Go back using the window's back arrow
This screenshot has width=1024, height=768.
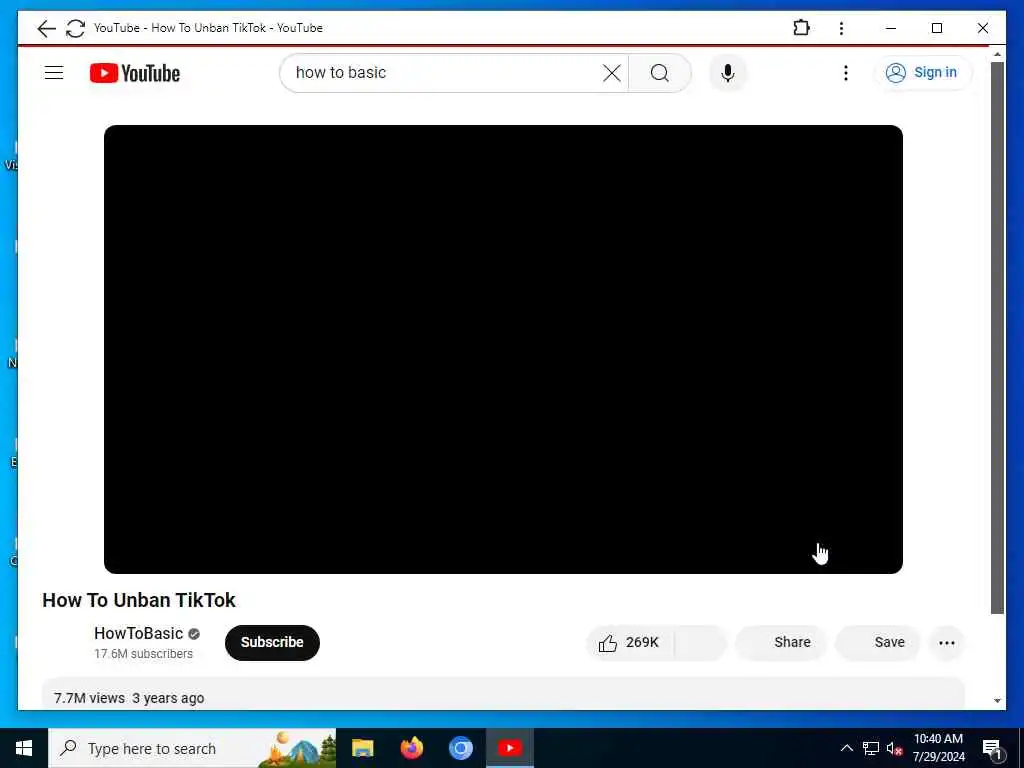coord(46,28)
